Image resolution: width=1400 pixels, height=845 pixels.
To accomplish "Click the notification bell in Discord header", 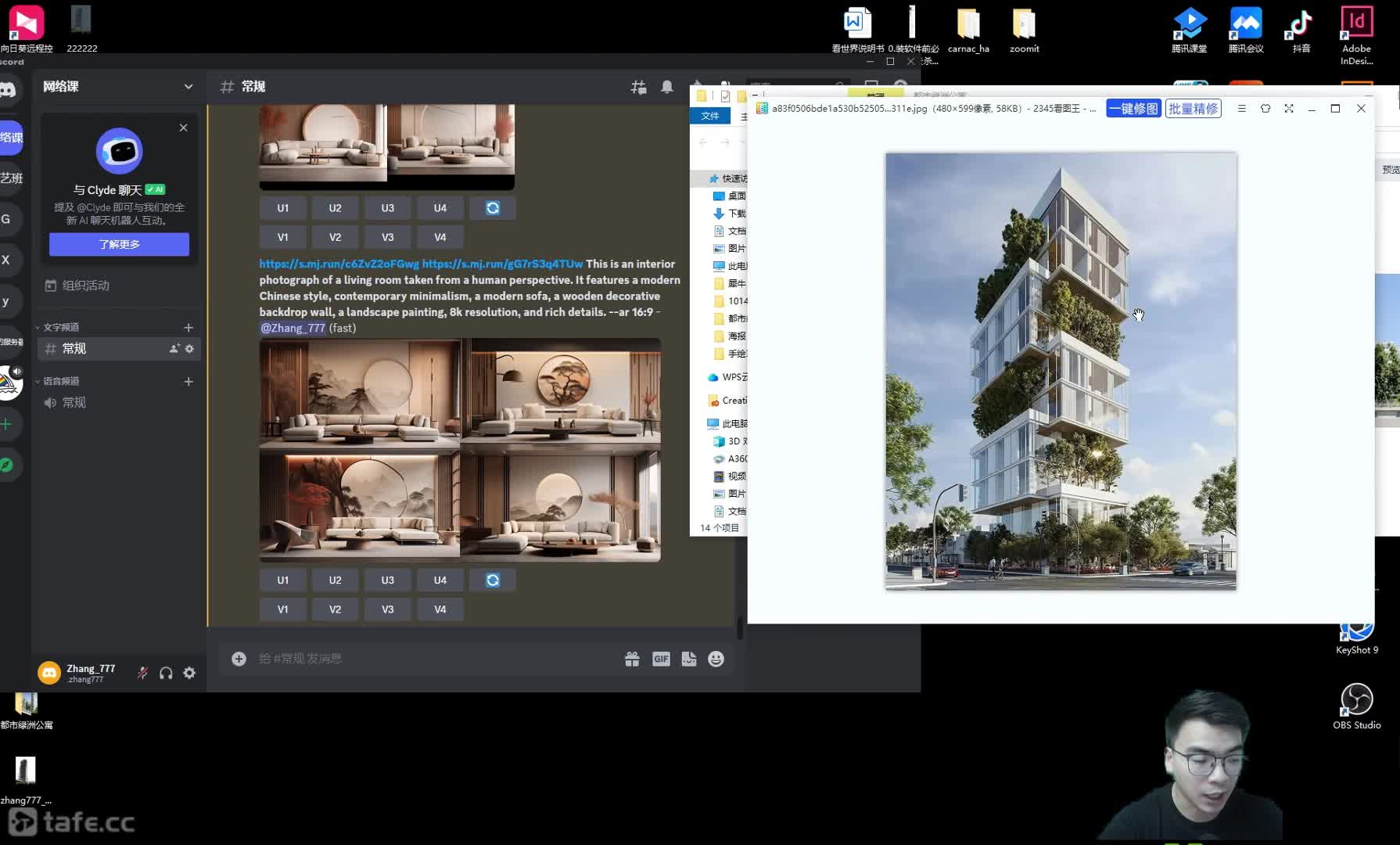I will pyautogui.click(x=667, y=87).
